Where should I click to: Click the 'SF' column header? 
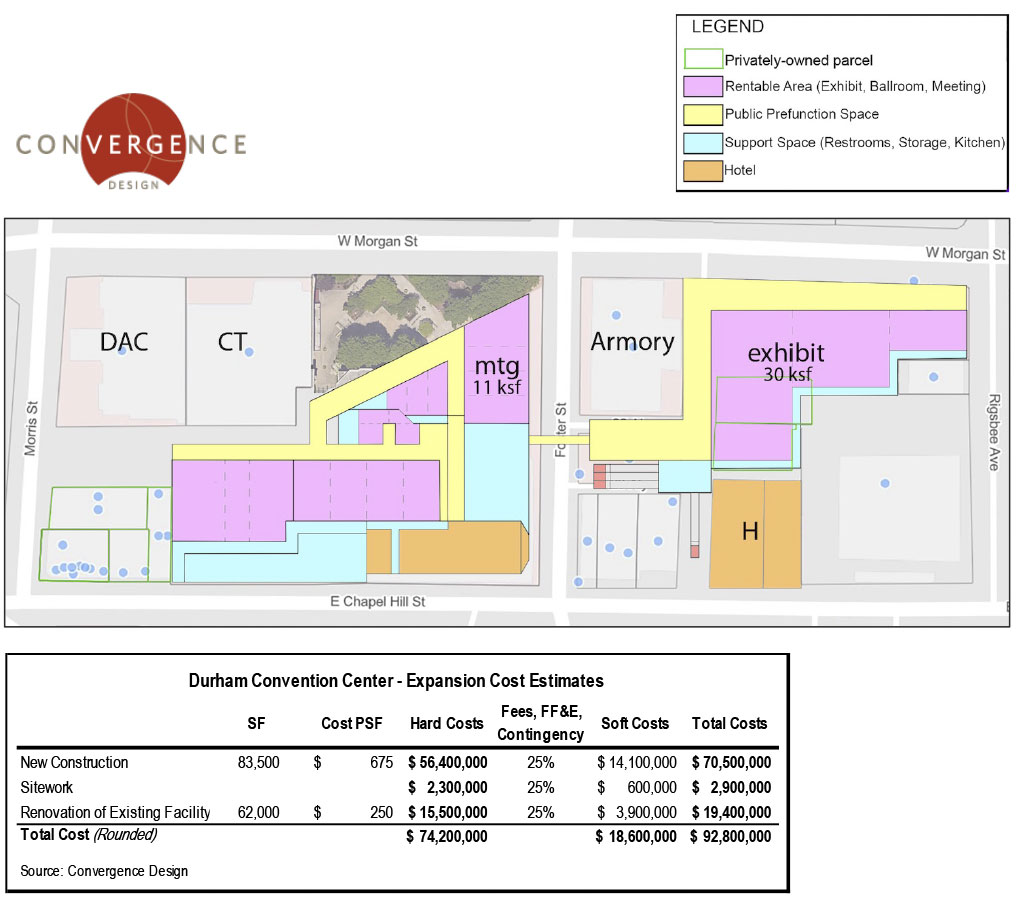tap(256, 724)
